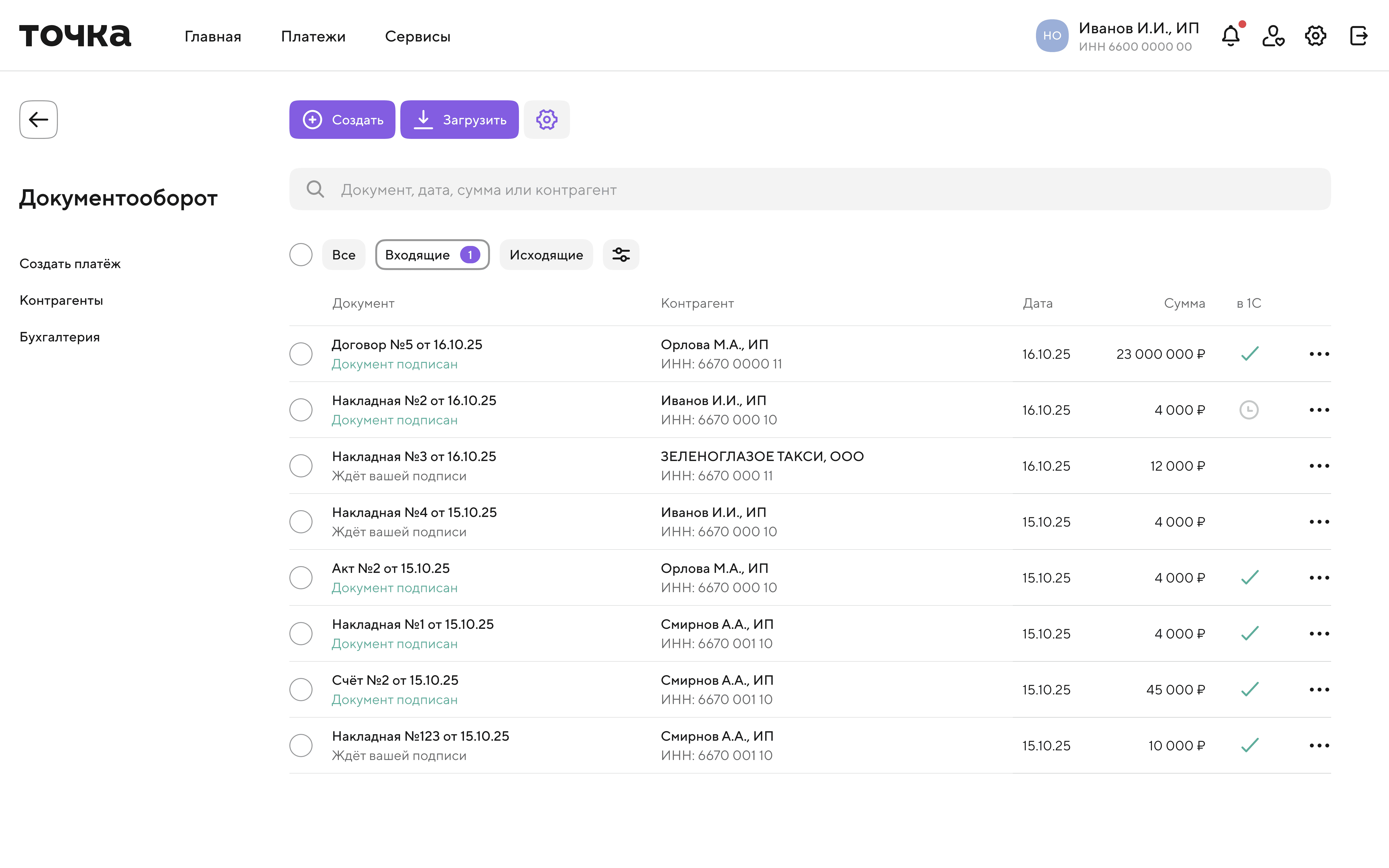Viewport: 1389px width, 868px height.
Task: Click the back arrow button
Action: [x=38, y=119]
